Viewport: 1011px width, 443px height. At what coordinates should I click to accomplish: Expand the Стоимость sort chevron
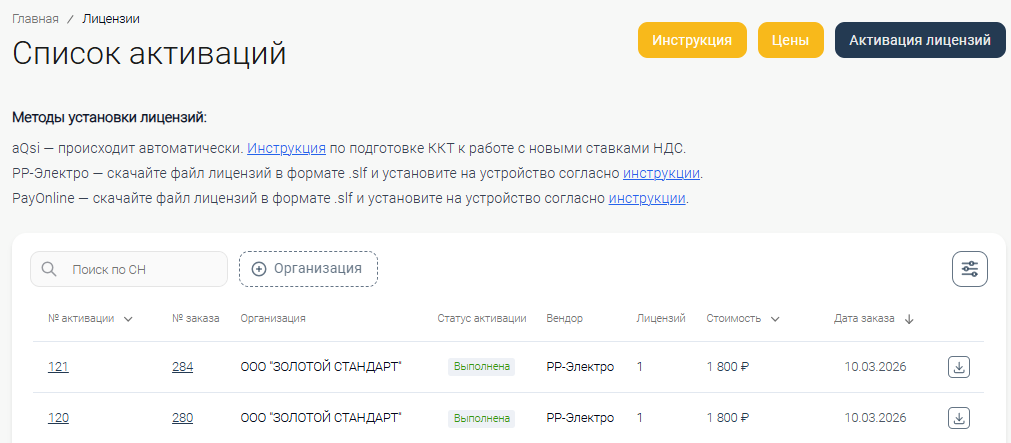(775, 319)
